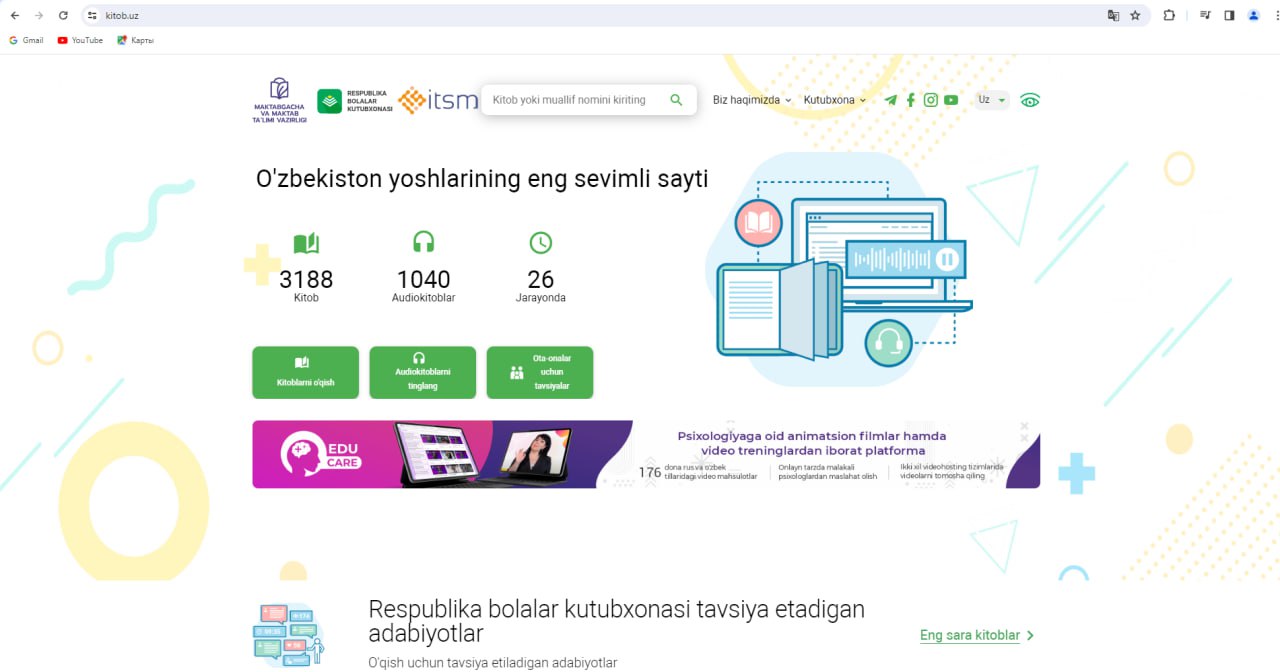Open the Facebook page icon
This screenshot has width=1280, height=672.
[910, 100]
